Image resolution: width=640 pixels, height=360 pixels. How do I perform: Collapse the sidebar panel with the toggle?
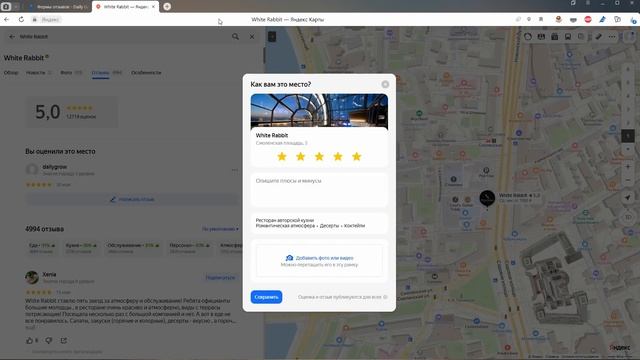click(x=272, y=37)
